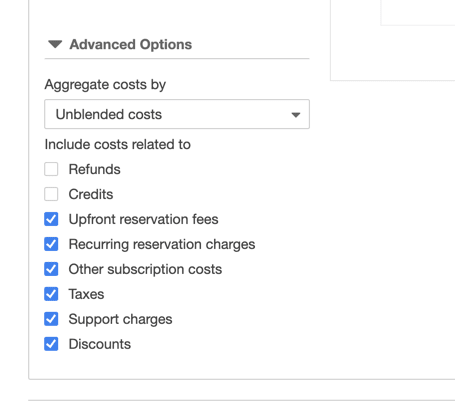Click the Credits label text
The height and width of the screenshot is (411, 455).
tap(91, 194)
